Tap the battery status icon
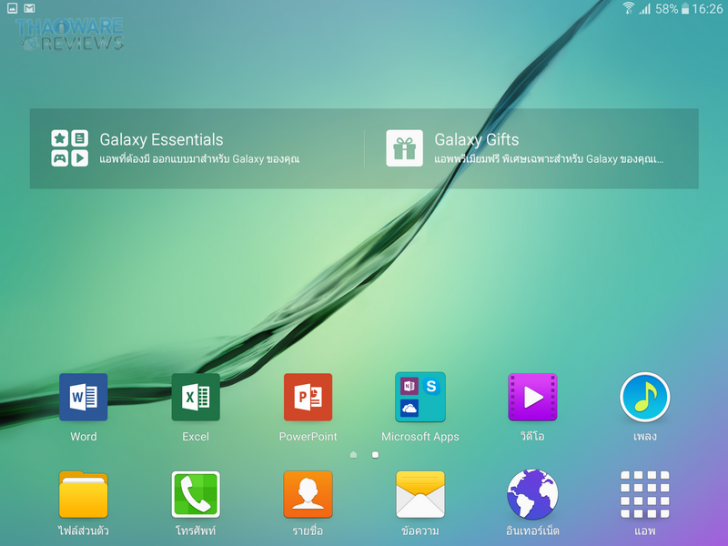The width and height of the screenshot is (728, 546). (685, 9)
